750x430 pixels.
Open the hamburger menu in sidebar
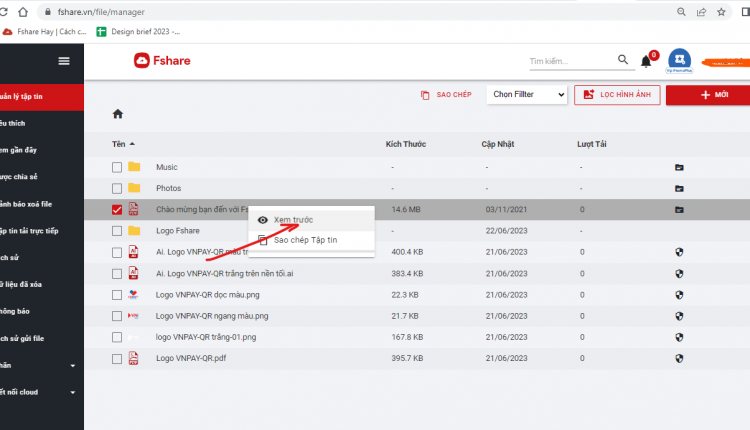(x=64, y=61)
